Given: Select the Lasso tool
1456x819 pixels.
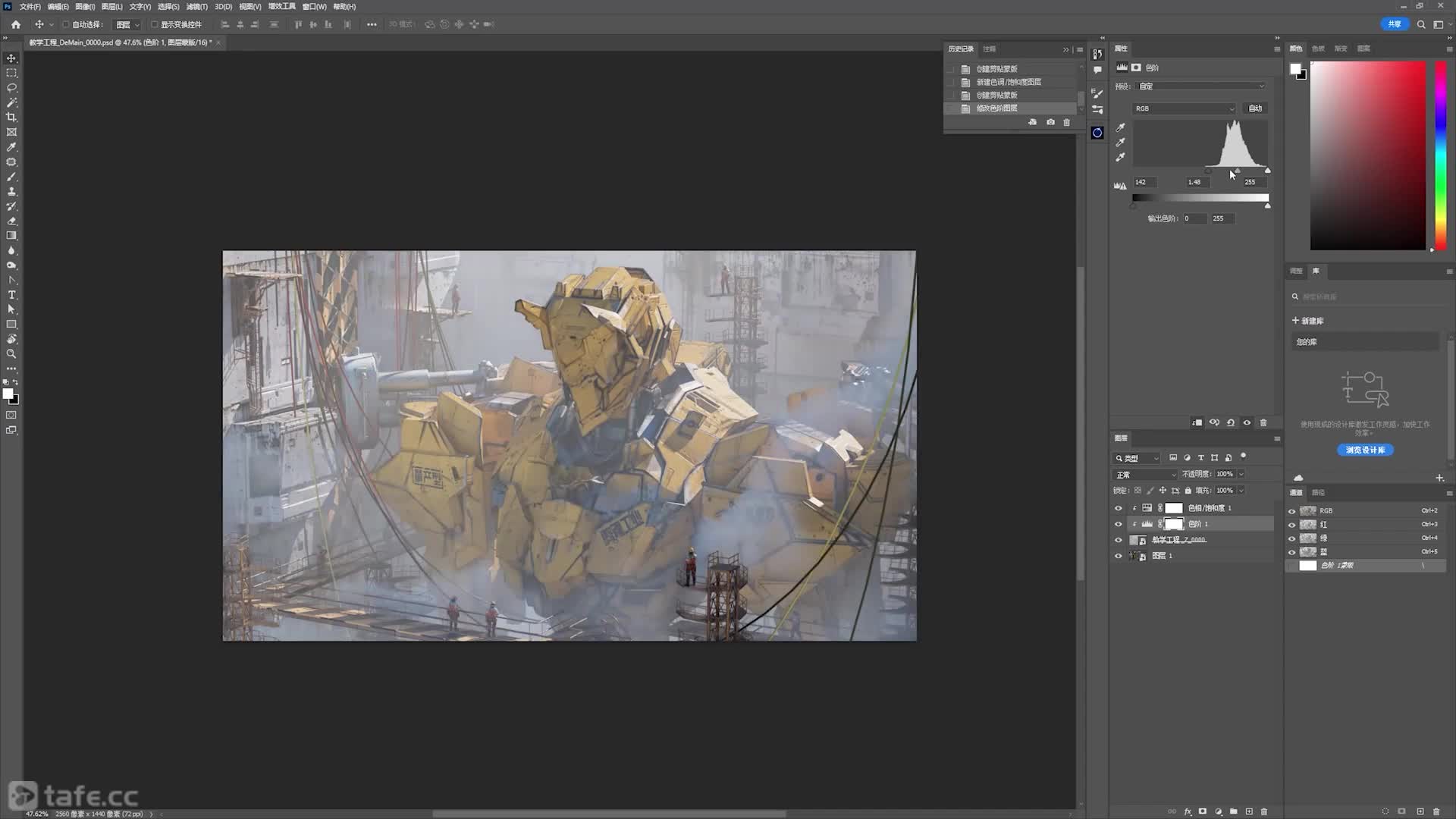Looking at the screenshot, I should [11, 88].
